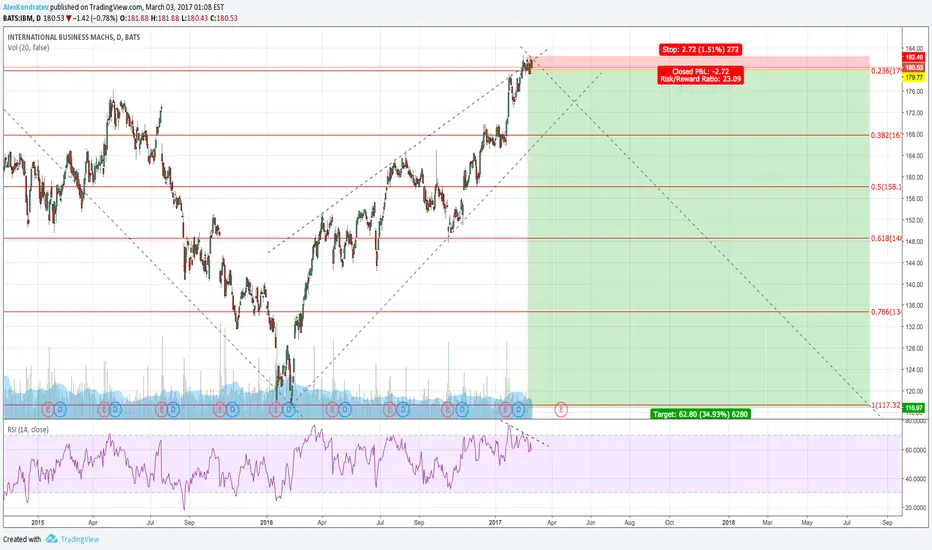Select the 0.618 Fibonacci level label

pyautogui.click(x=886, y=238)
